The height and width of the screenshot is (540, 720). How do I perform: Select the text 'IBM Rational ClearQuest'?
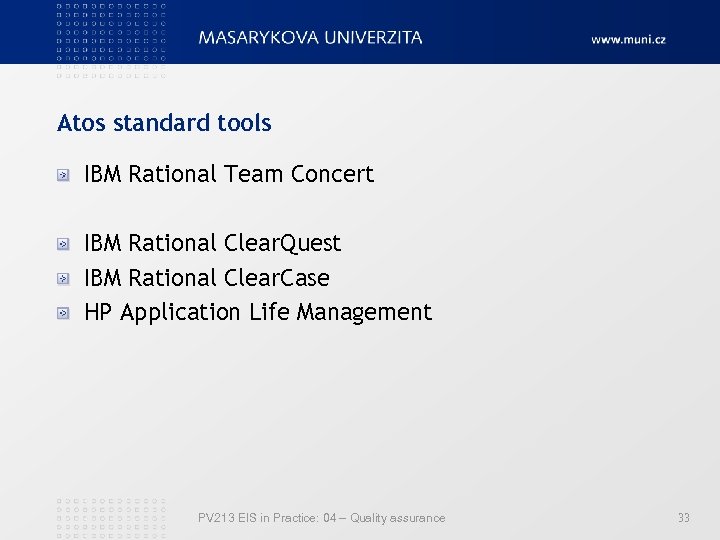pos(213,243)
